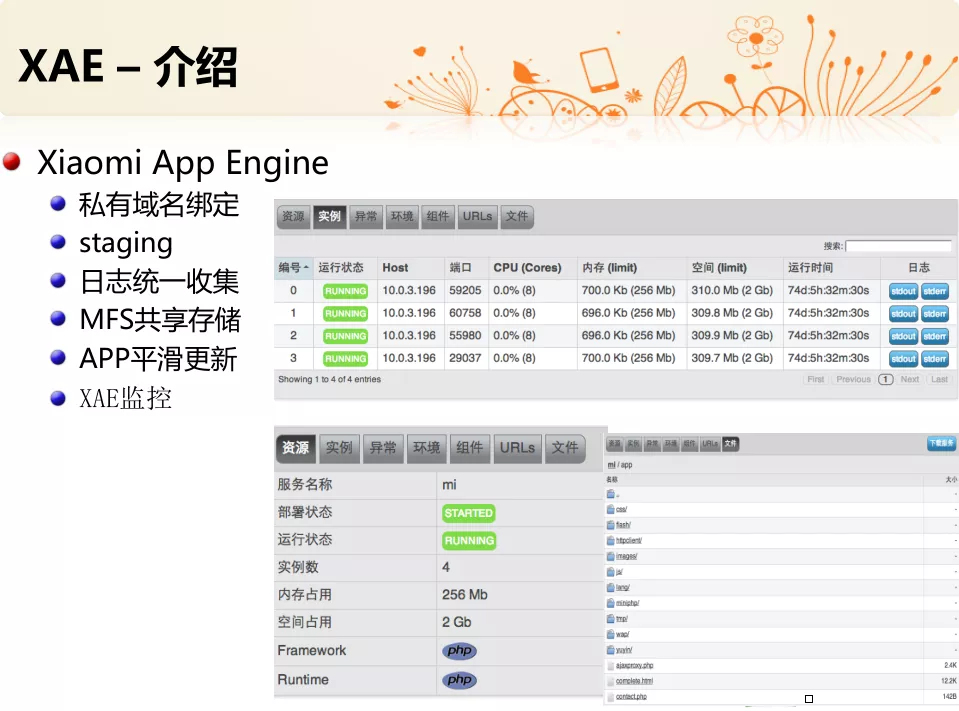Open 文件 tab in instances panel
The width and height of the screenshot is (959, 711).
tap(517, 216)
